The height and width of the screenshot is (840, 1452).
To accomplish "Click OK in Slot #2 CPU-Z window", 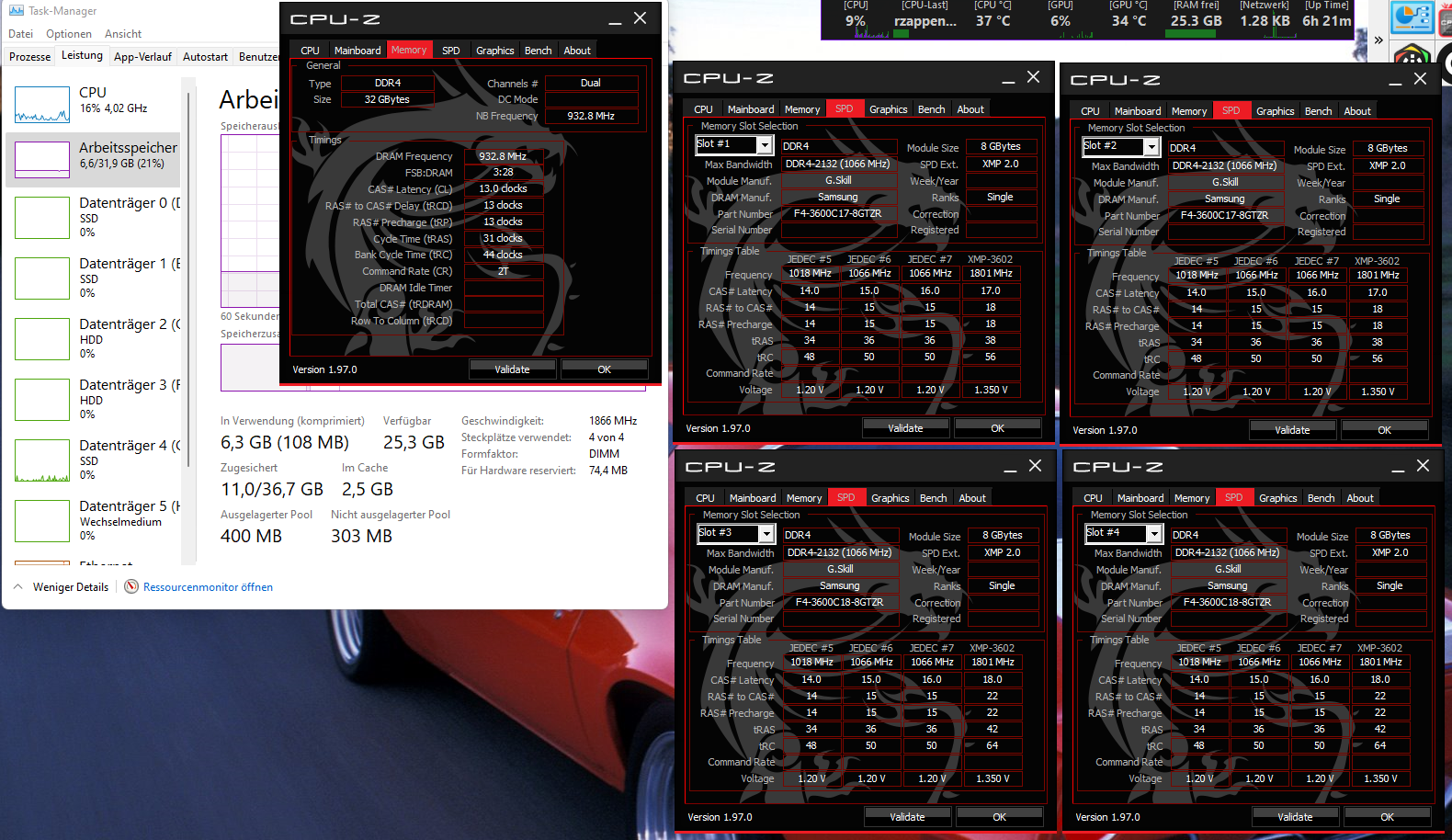I will [x=1384, y=430].
